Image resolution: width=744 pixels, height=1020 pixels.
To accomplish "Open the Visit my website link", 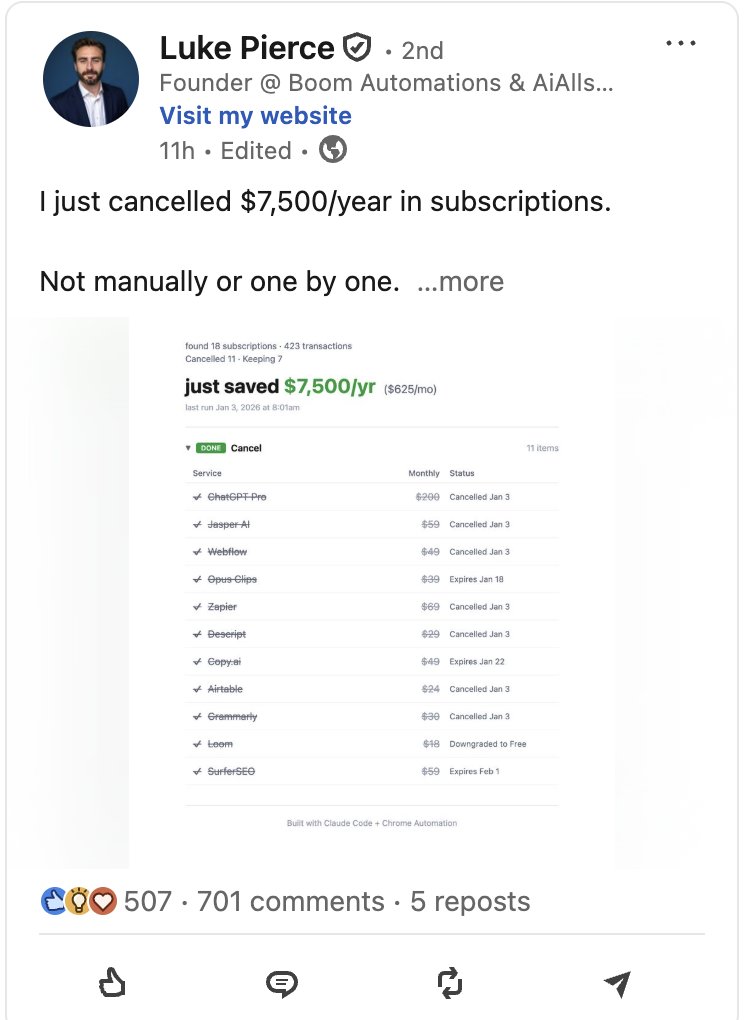I will tap(254, 116).
